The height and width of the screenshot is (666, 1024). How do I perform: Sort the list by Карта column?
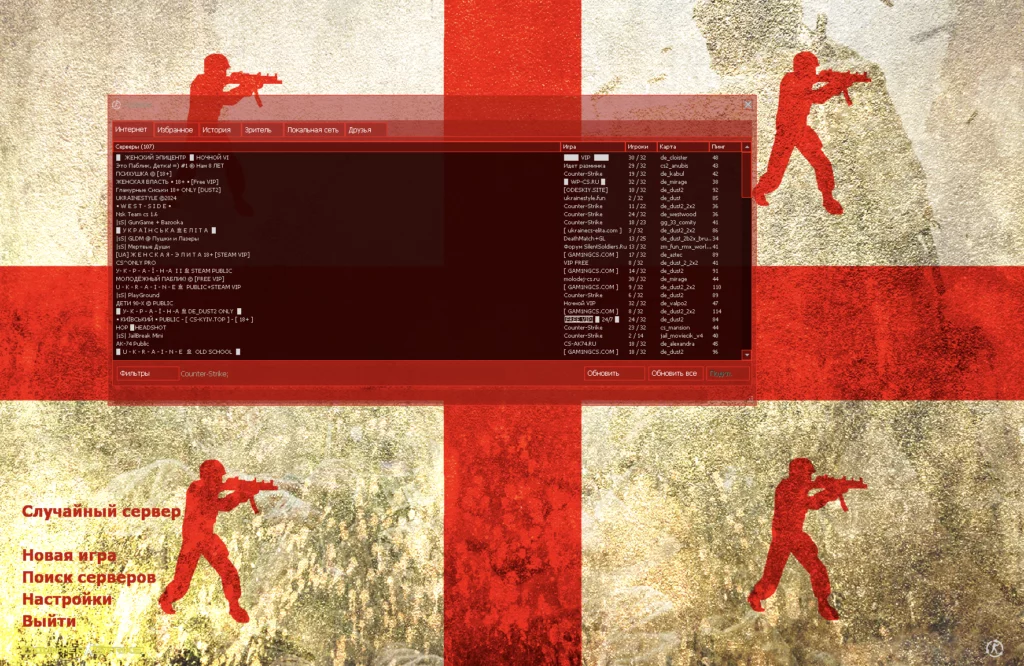tap(682, 147)
